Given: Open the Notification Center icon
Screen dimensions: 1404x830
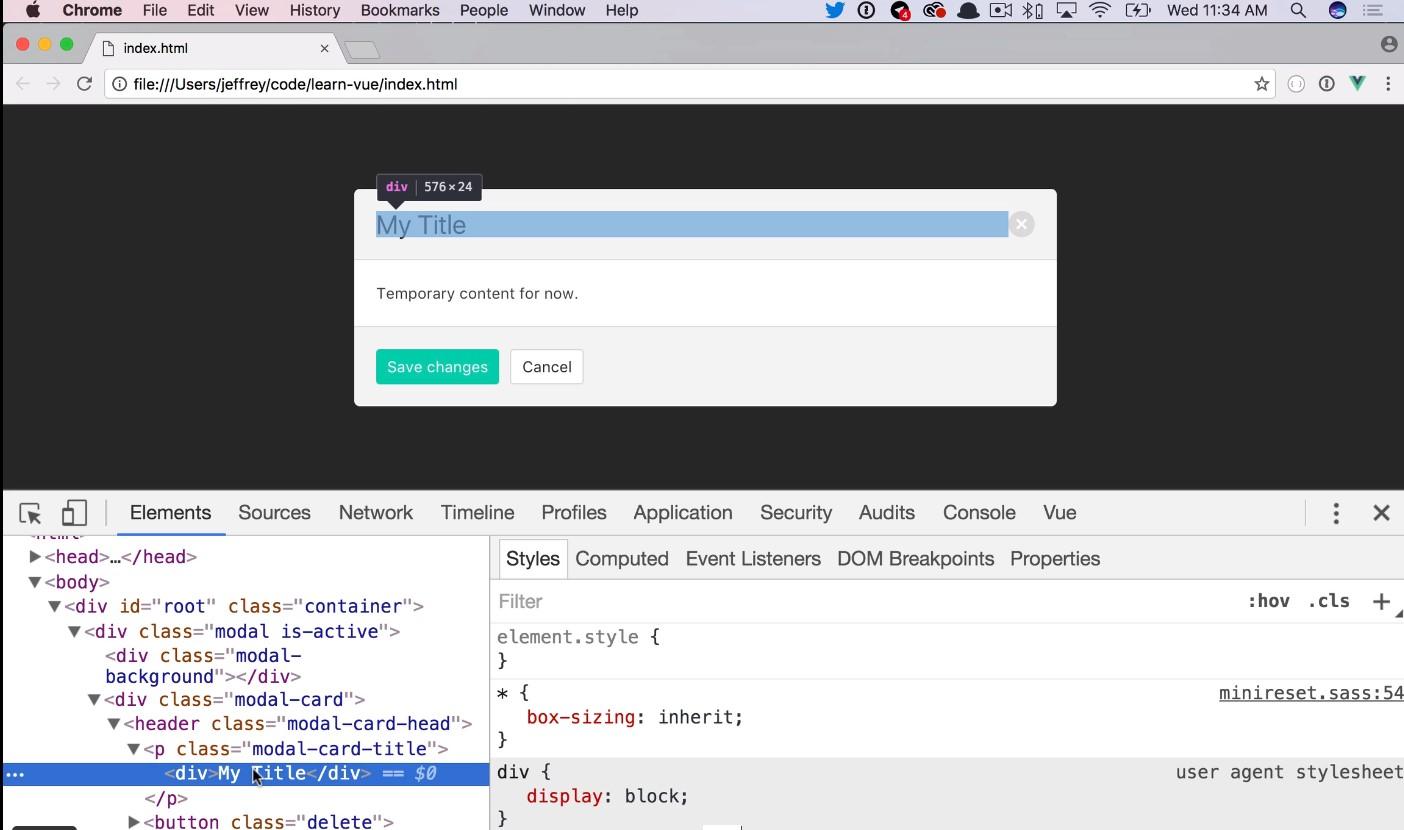Looking at the screenshot, I should pos(1373,10).
